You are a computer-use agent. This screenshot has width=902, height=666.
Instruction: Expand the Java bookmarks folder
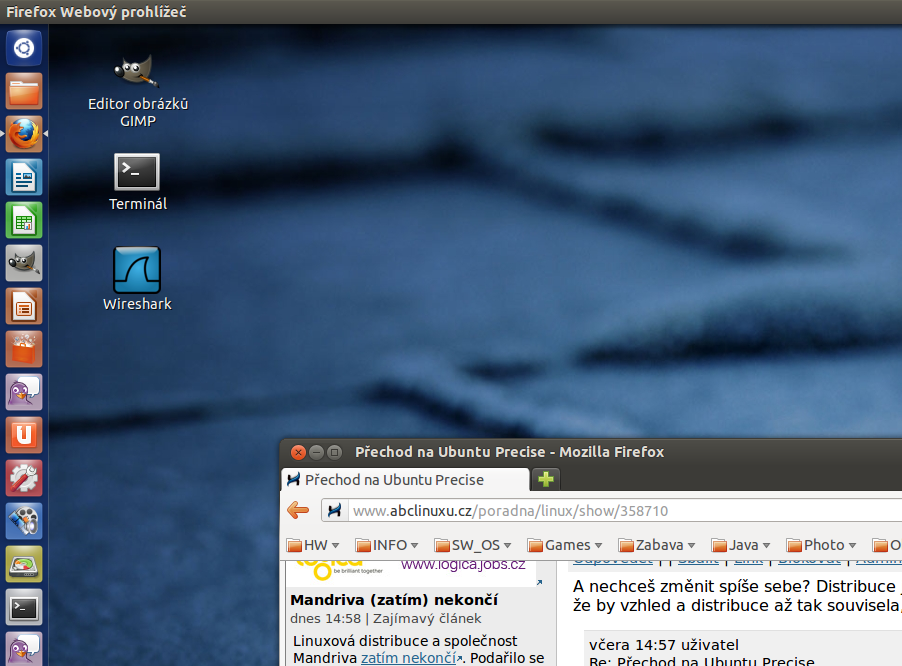click(x=740, y=545)
